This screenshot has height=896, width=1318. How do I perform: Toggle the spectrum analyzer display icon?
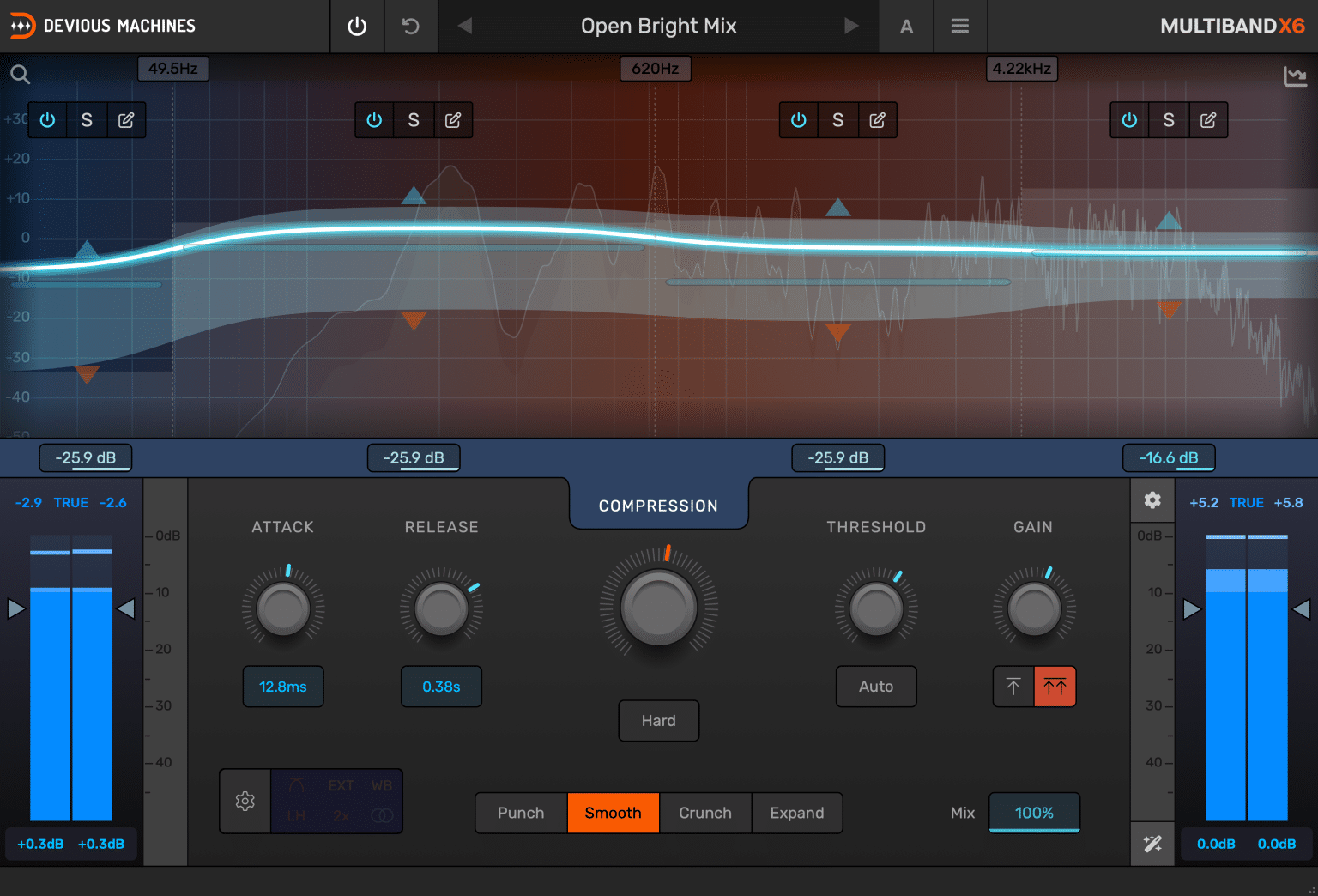[1296, 76]
